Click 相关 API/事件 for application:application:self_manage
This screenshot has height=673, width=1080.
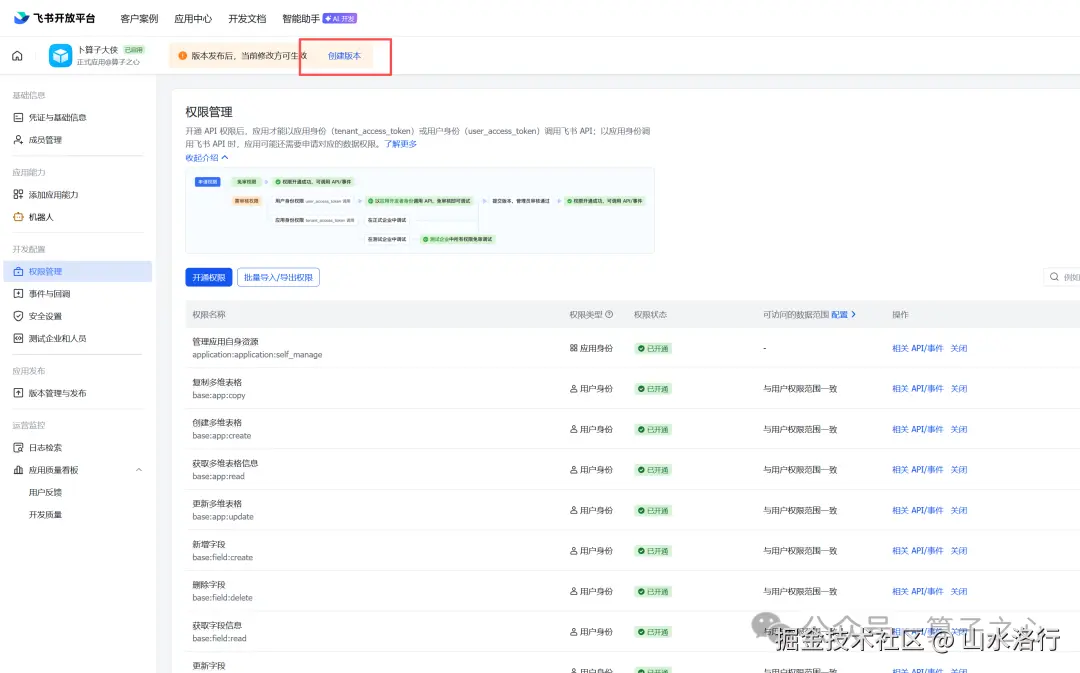pos(917,349)
